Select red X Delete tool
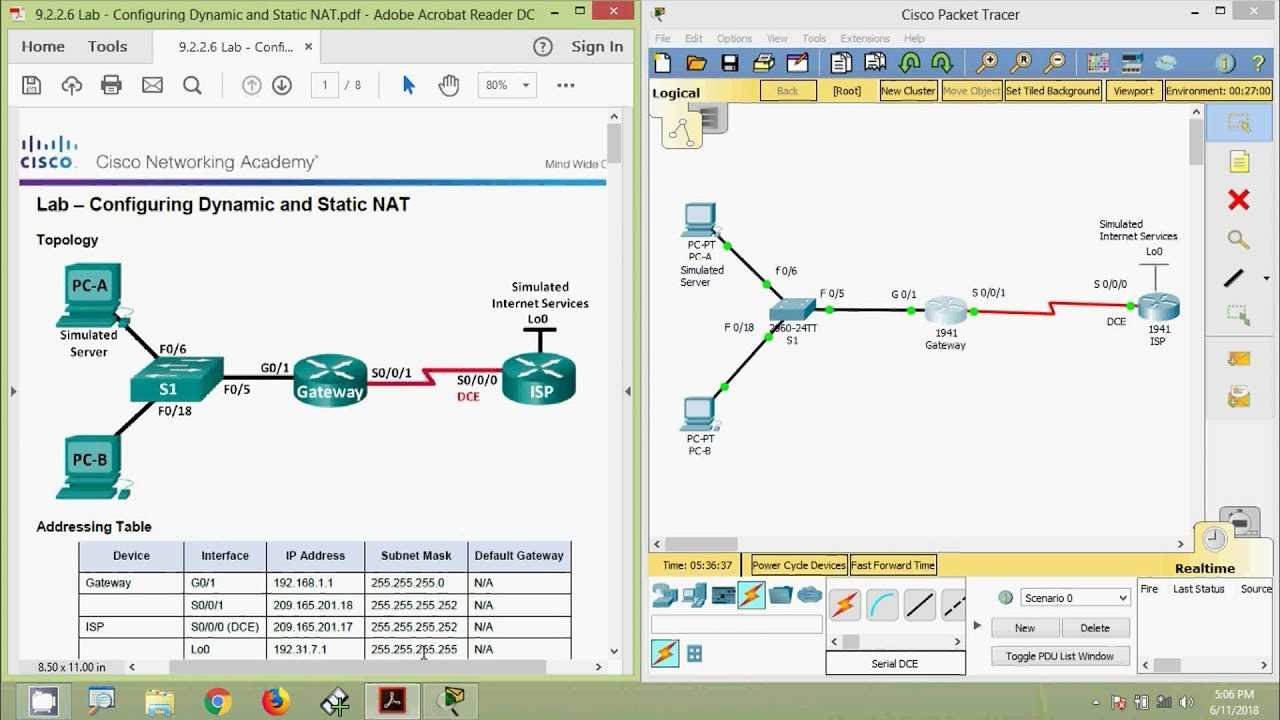 click(x=1239, y=201)
